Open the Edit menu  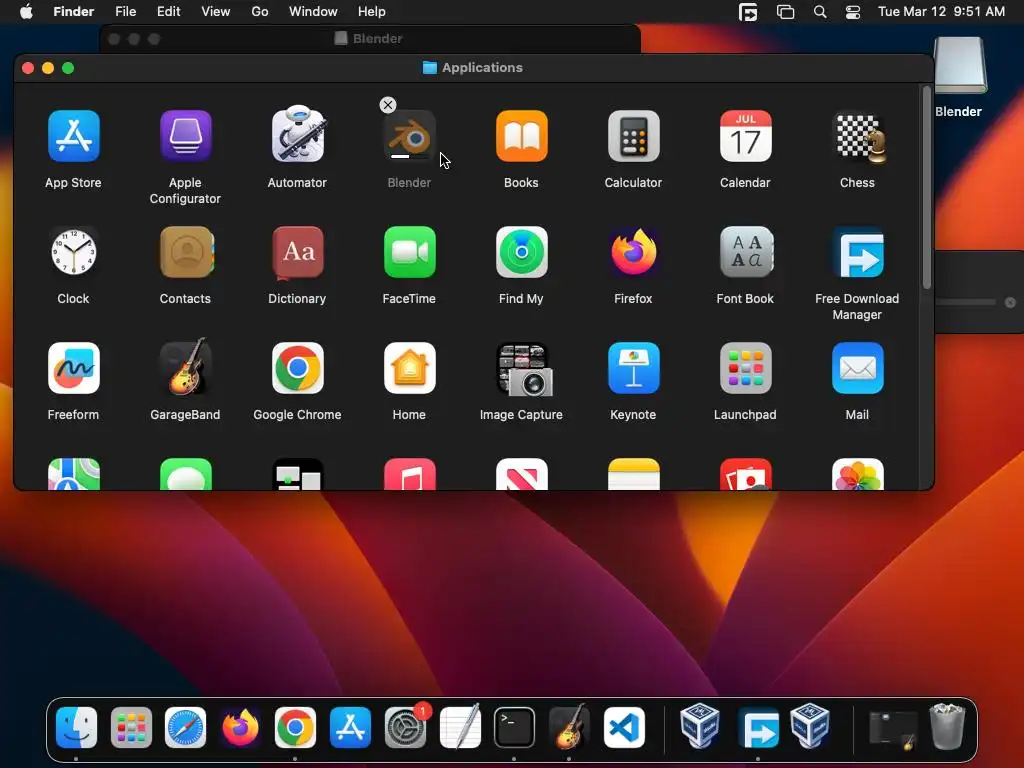168,11
